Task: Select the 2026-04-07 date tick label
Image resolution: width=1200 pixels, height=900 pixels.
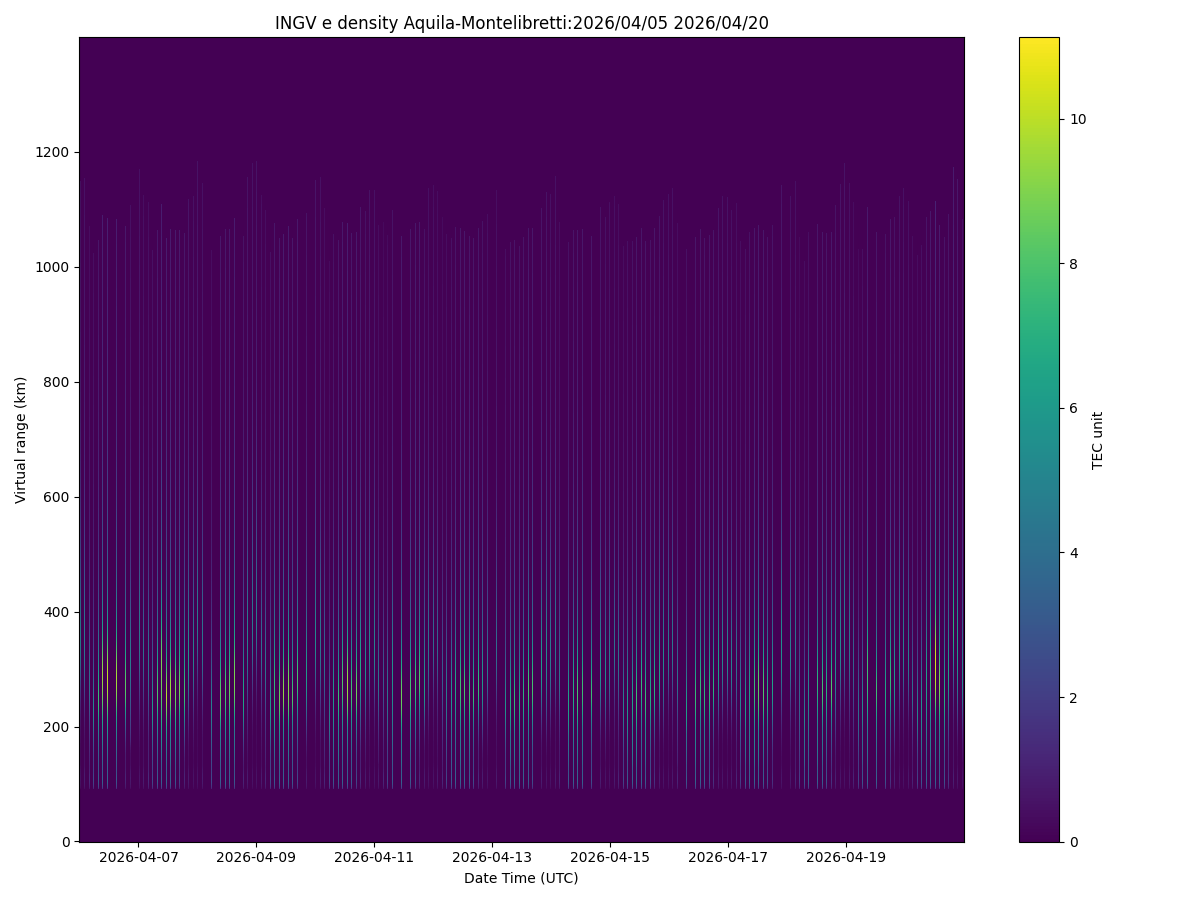Action: coord(138,857)
